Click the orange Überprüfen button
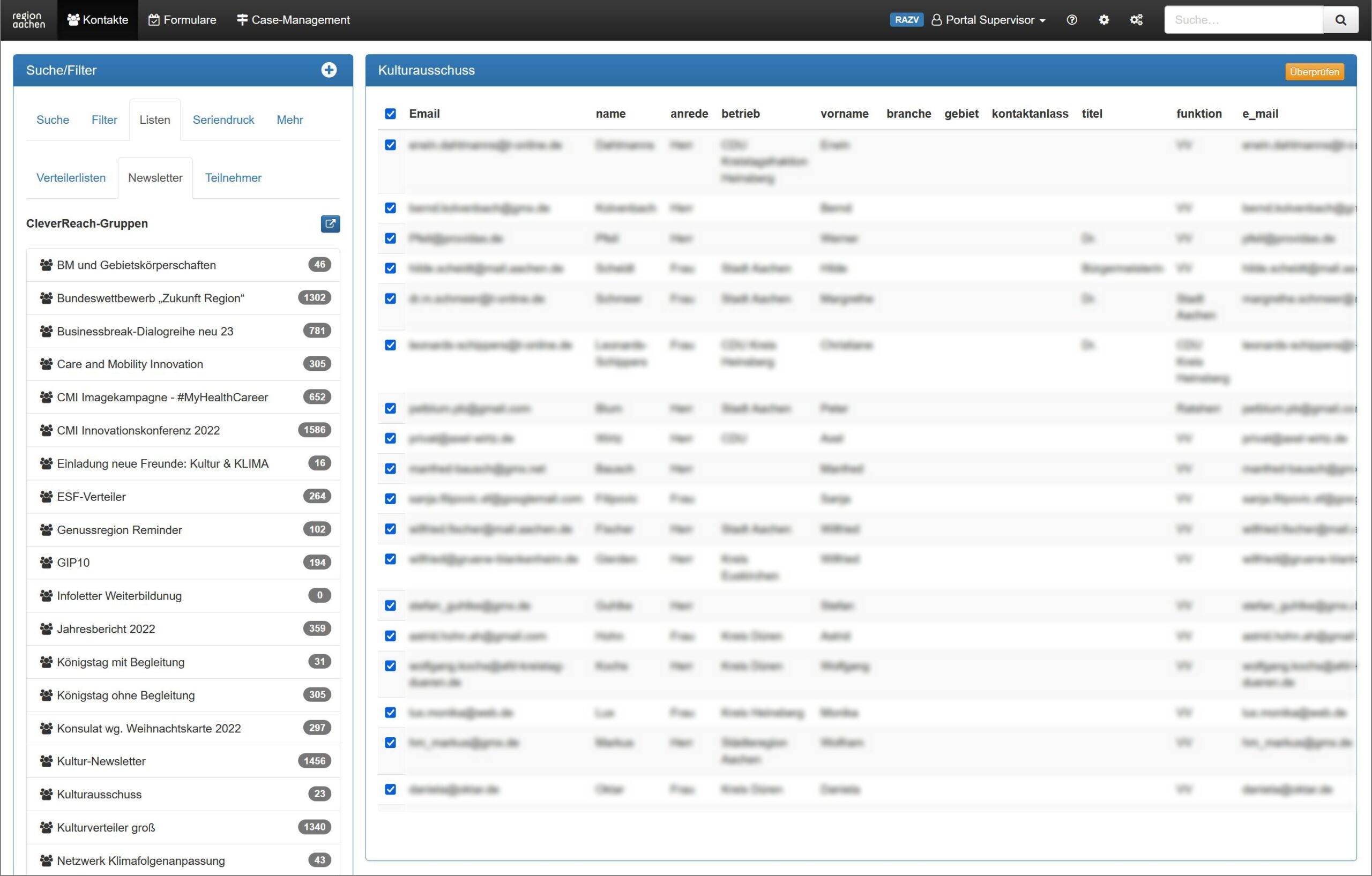1372x876 pixels. click(1314, 72)
